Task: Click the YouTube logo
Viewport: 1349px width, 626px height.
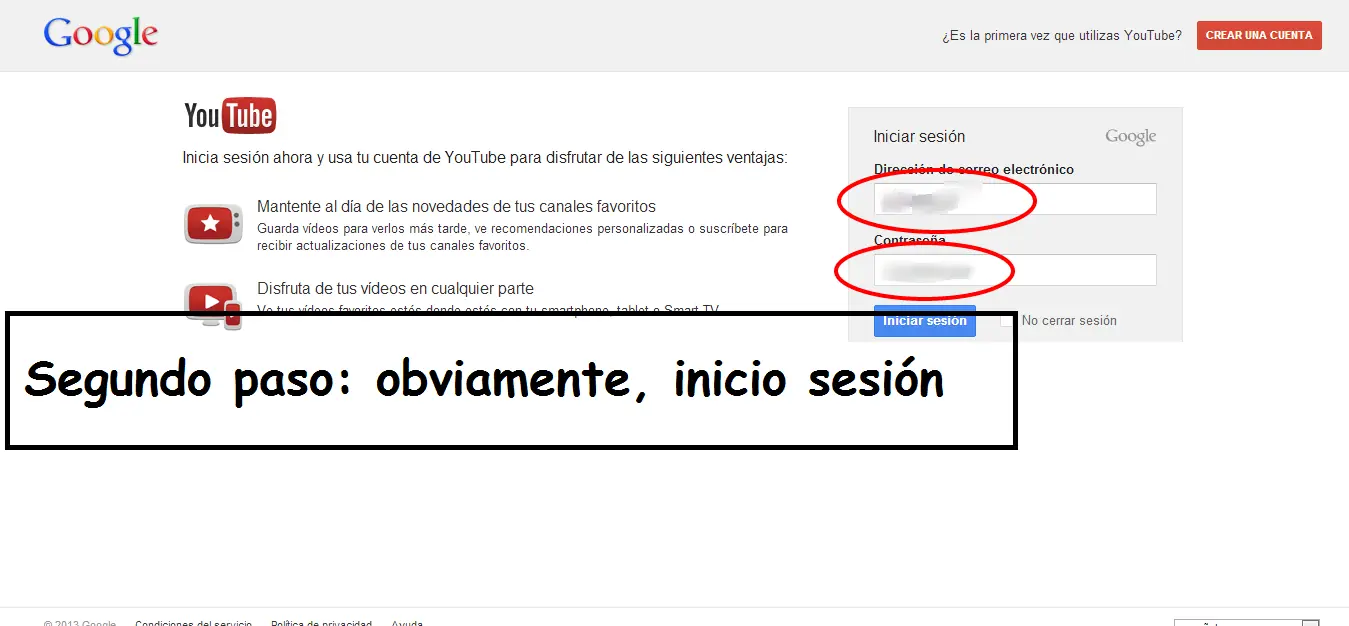Action: pos(230,116)
